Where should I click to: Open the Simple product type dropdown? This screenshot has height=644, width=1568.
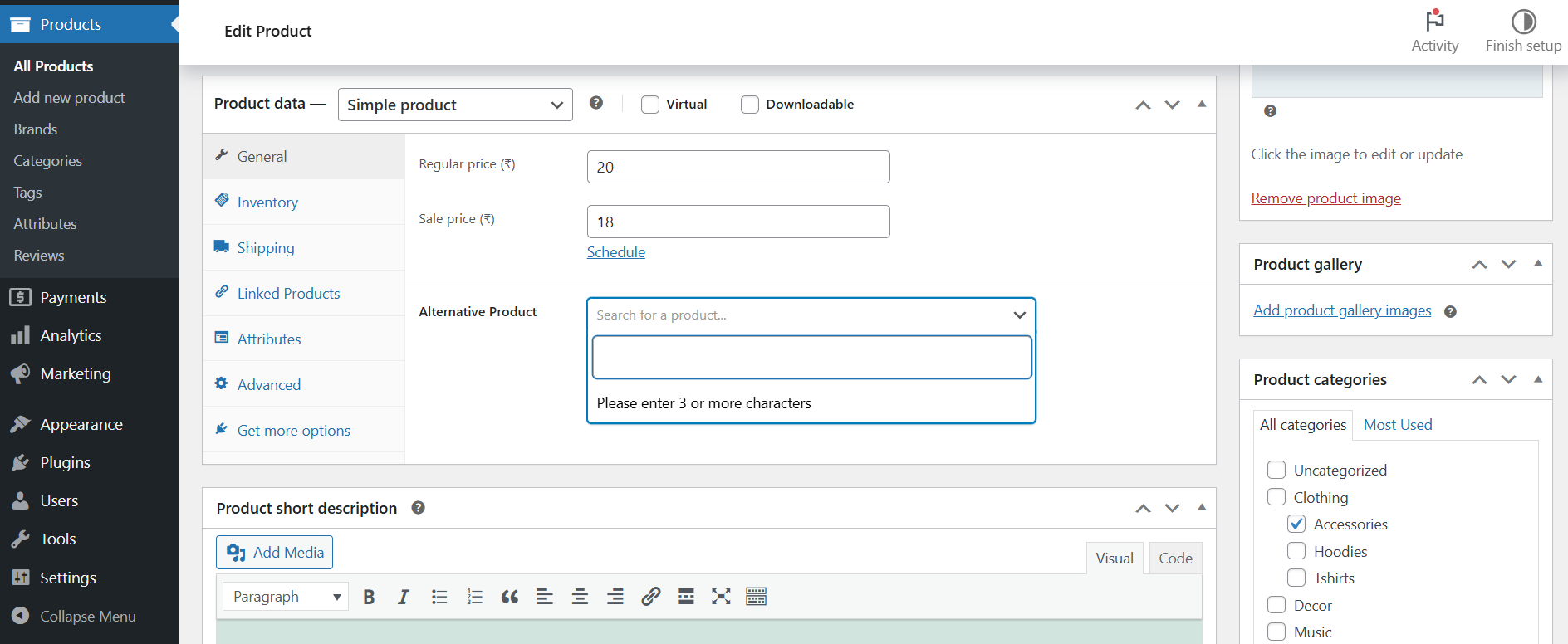(455, 105)
